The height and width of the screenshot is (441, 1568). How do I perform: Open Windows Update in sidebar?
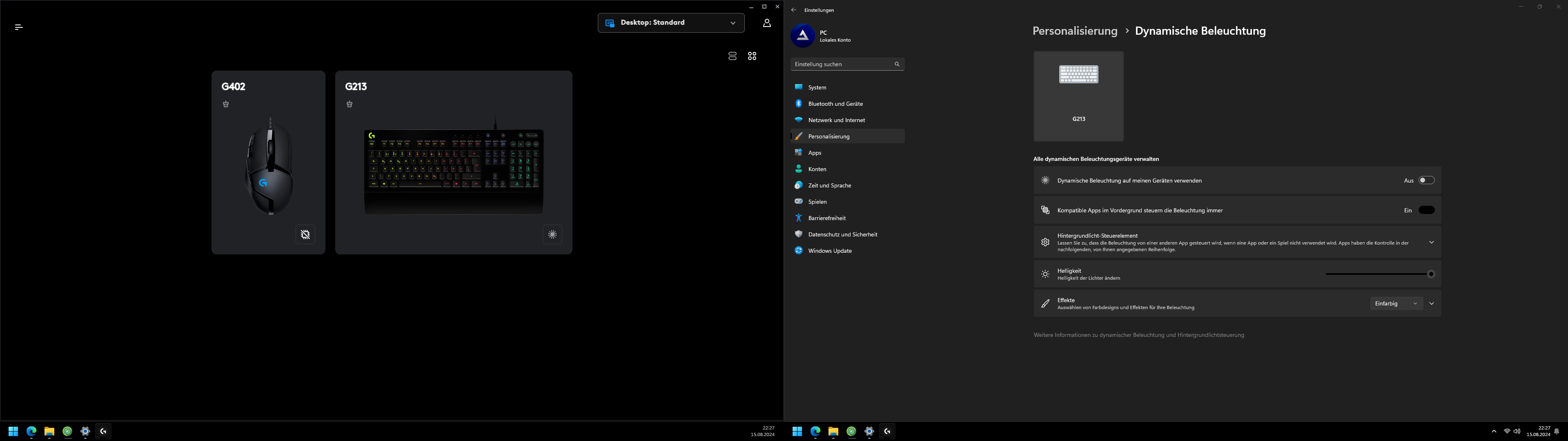pos(830,251)
